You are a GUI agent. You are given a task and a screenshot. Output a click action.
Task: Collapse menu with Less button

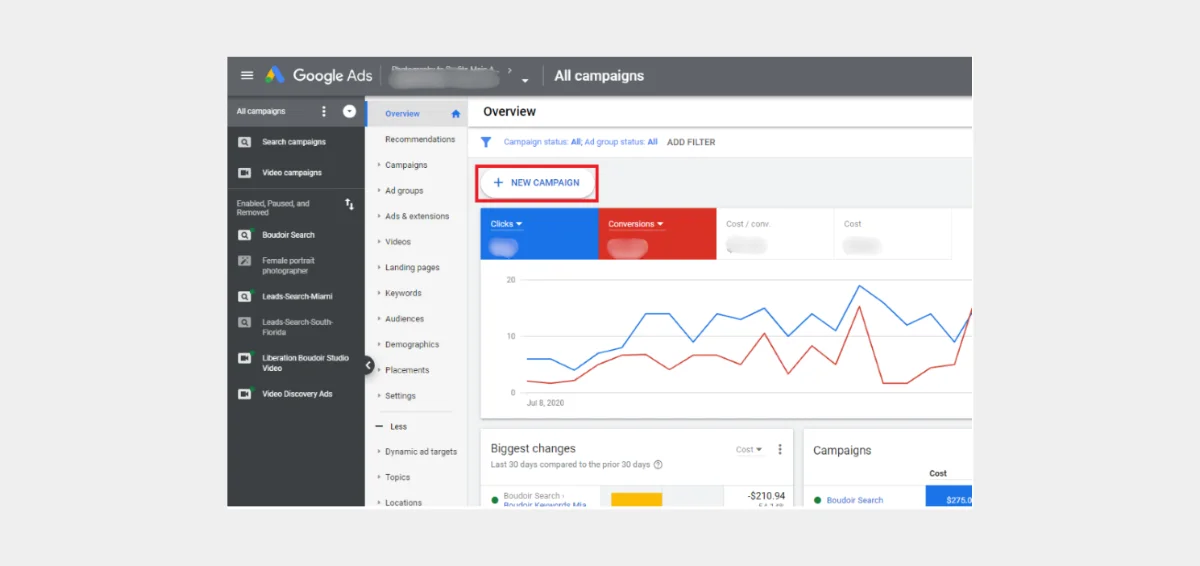pos(392,427)
